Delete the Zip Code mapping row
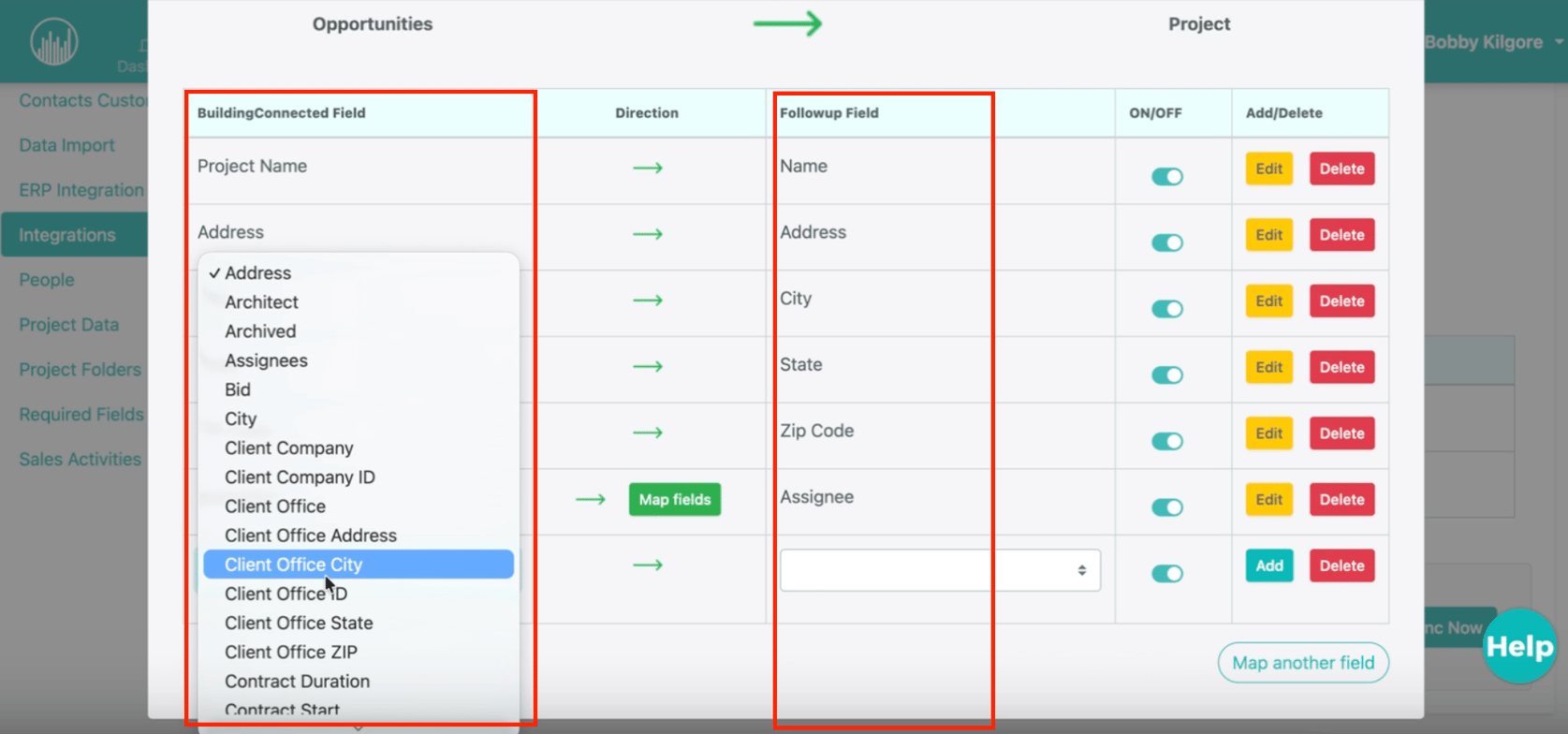Viewport: 1568px width, 734px height. coord(1341,433)
